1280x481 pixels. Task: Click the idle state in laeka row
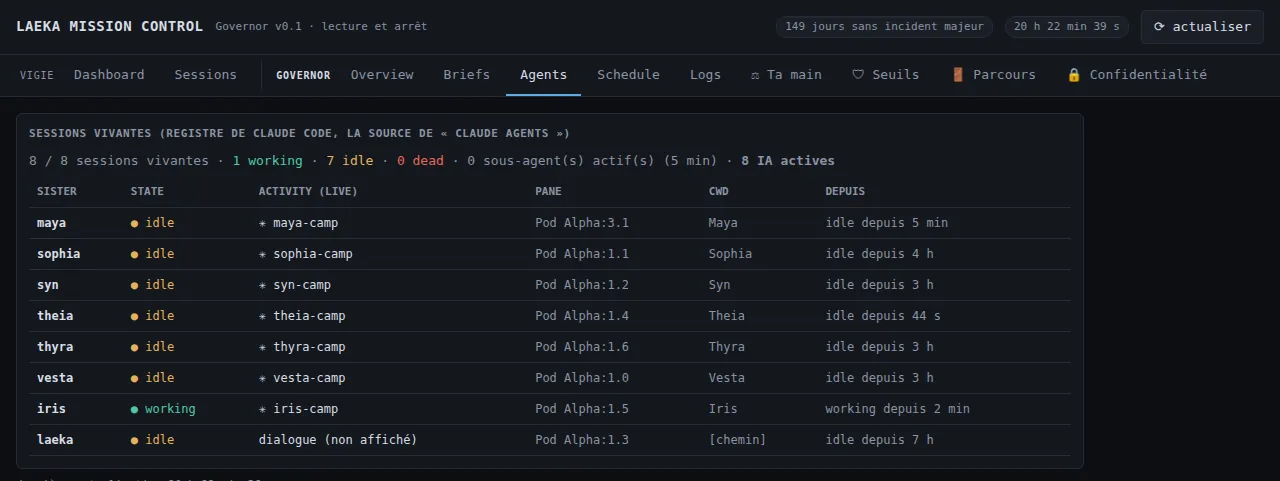point(152,440)
